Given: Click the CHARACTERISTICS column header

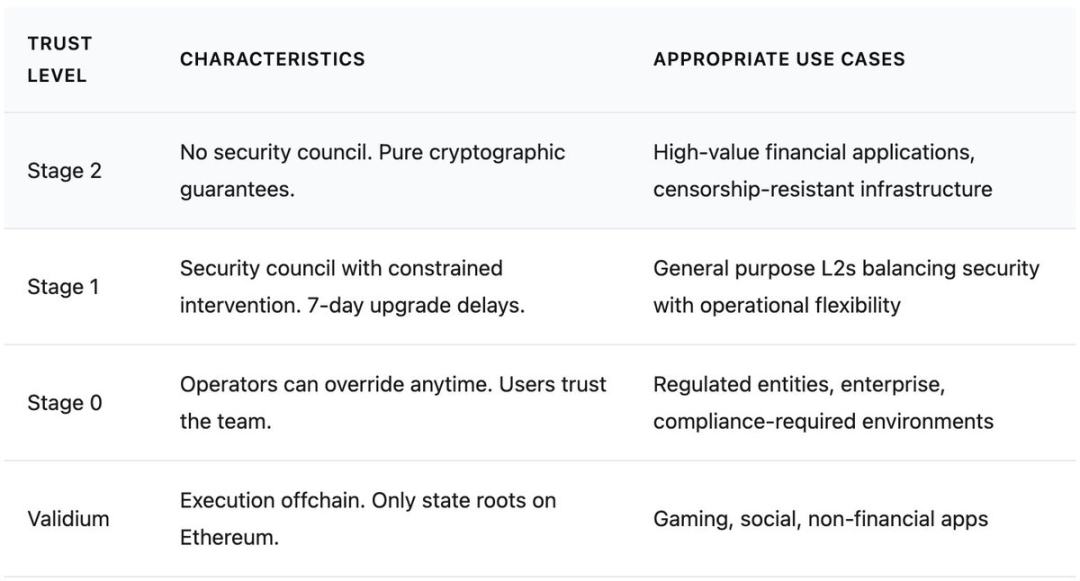Looking at the screenshot, I should point(272,59).
